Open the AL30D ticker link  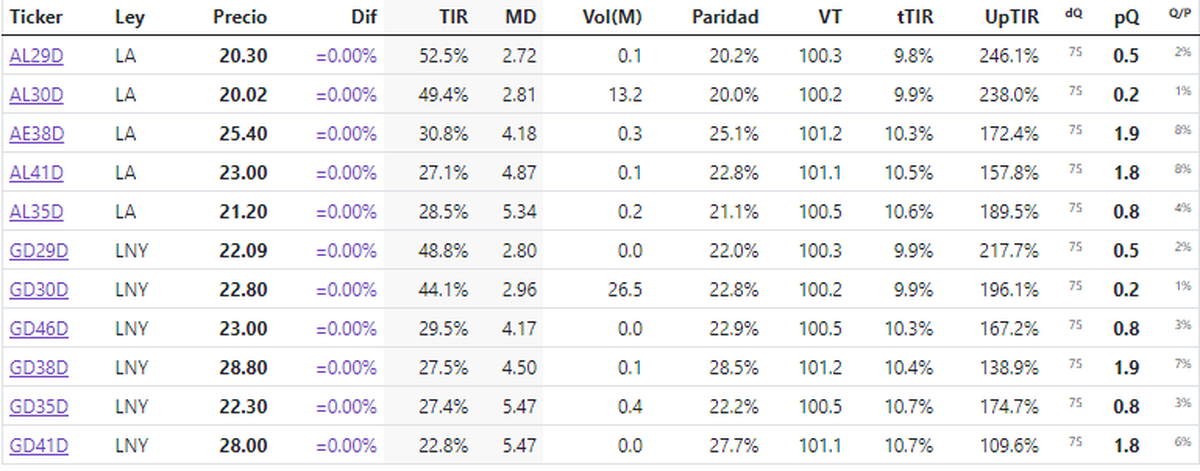pos(36,95)
